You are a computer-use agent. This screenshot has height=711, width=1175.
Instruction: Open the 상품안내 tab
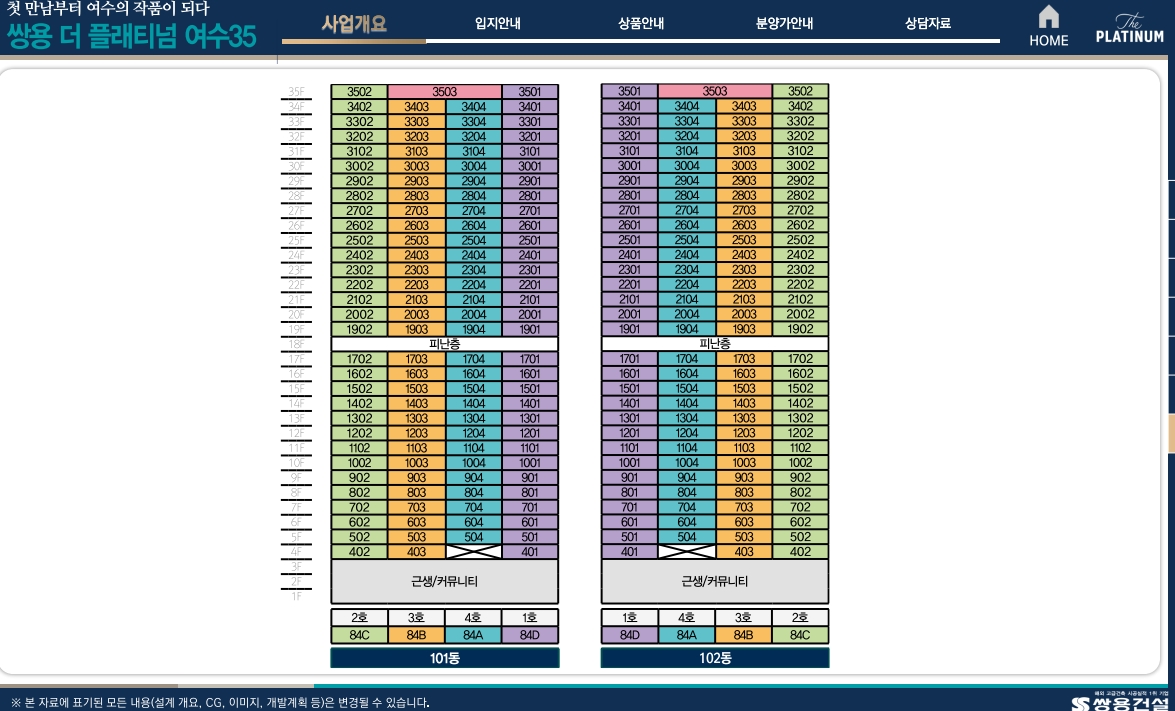(641, 24)
